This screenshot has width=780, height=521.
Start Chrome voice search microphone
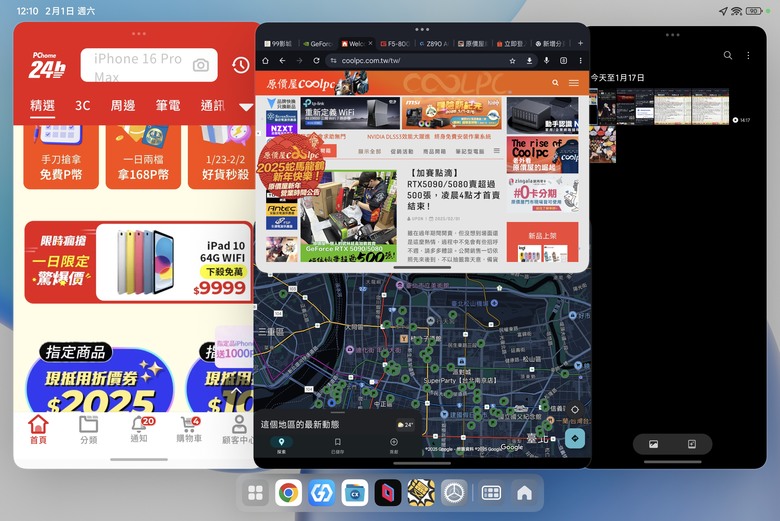point(546,61)
